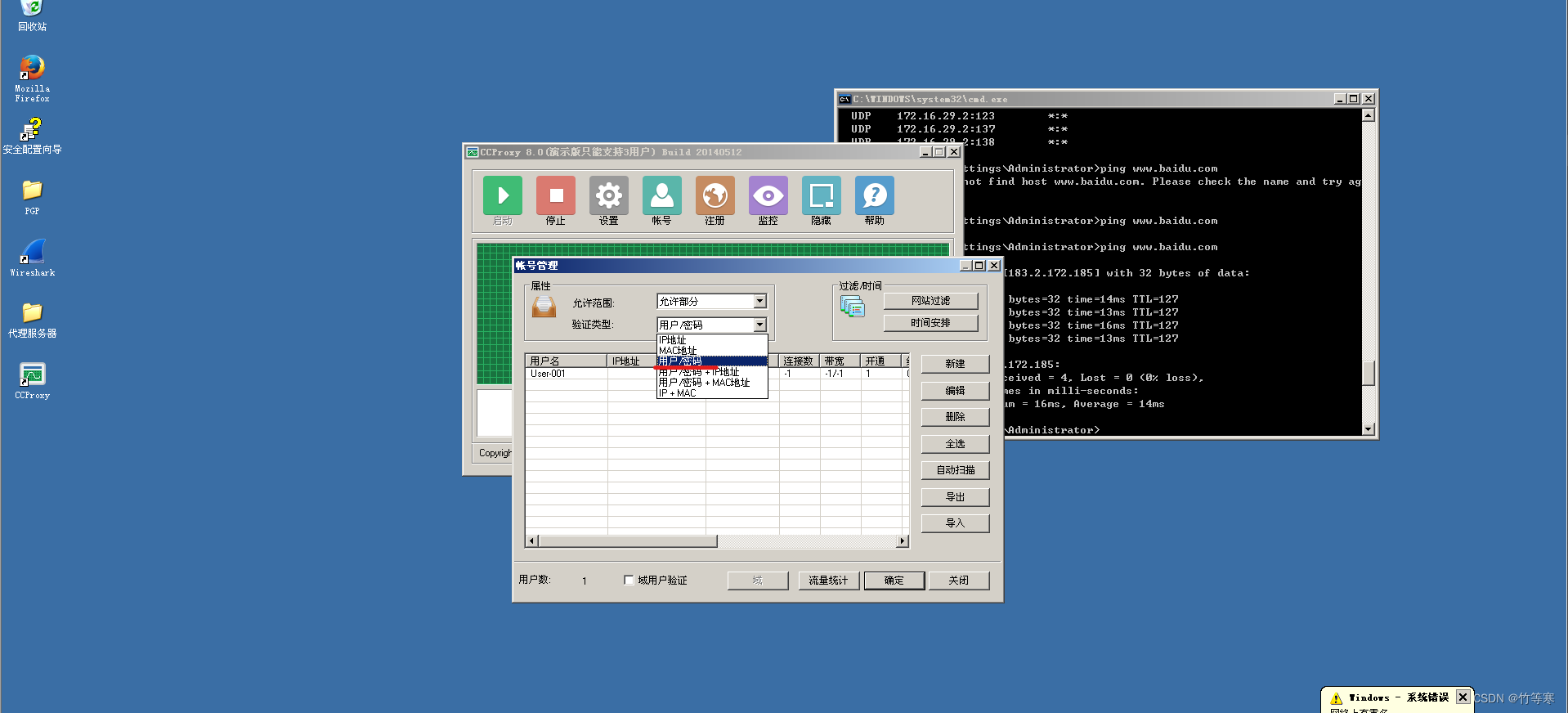Open the Register (注册) icon in CCProxy
1568x713 pixels.
(715, 195)
